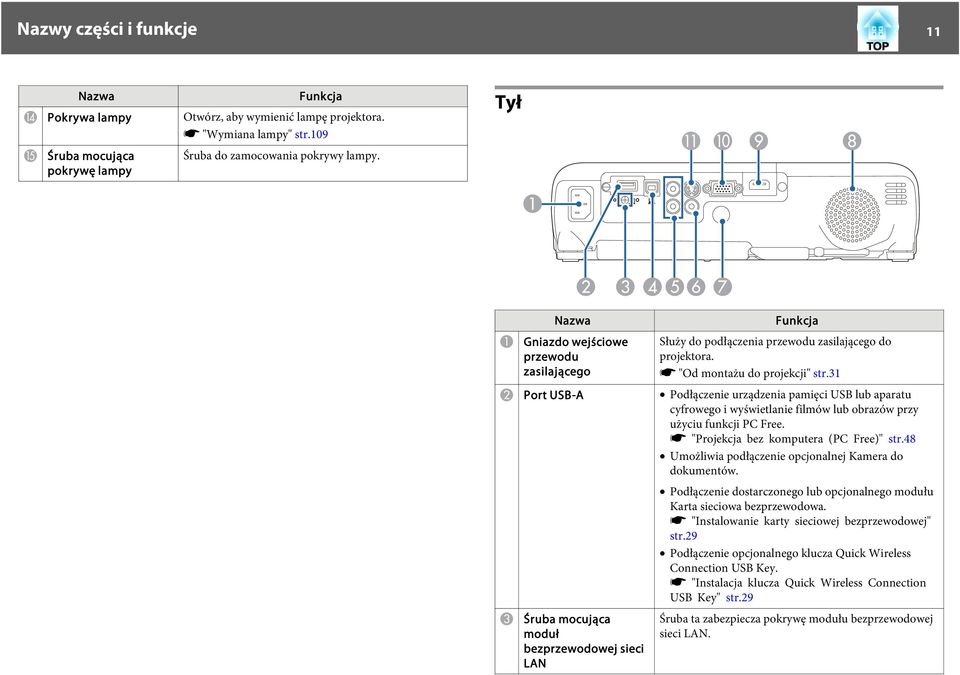The height and width of the screenshot is (675, 960).
Task: Click the VGA connector in the rear diagram
Action: pos(722,188)
